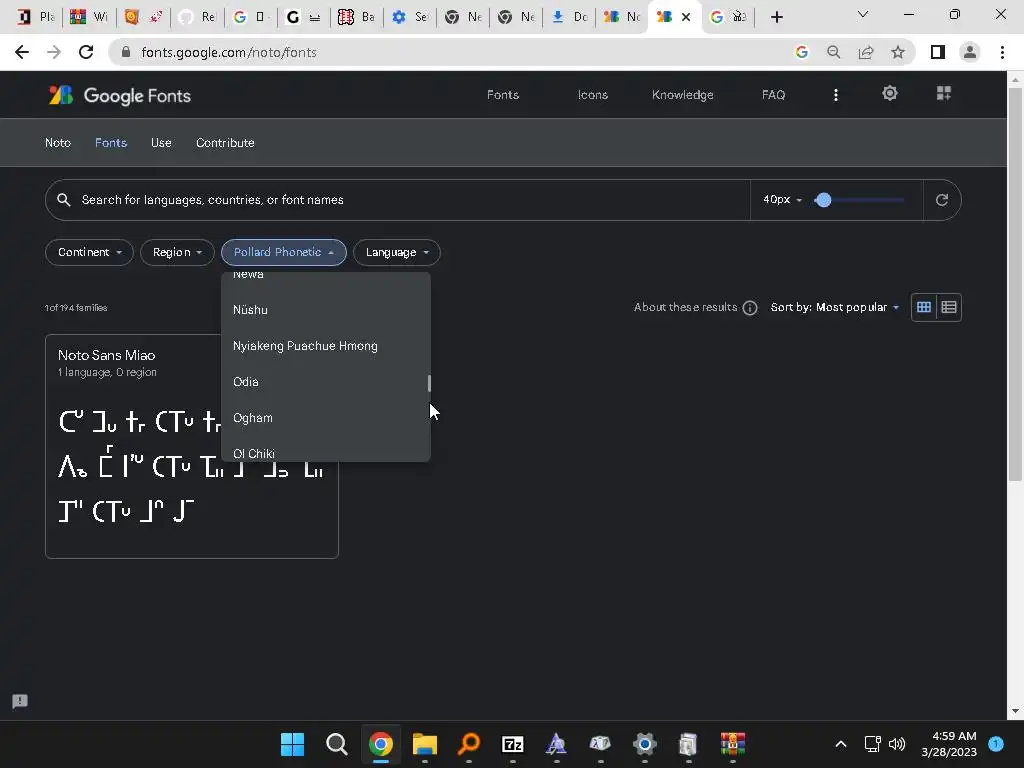
Task: Open the Noto tab
Action: 57,143
